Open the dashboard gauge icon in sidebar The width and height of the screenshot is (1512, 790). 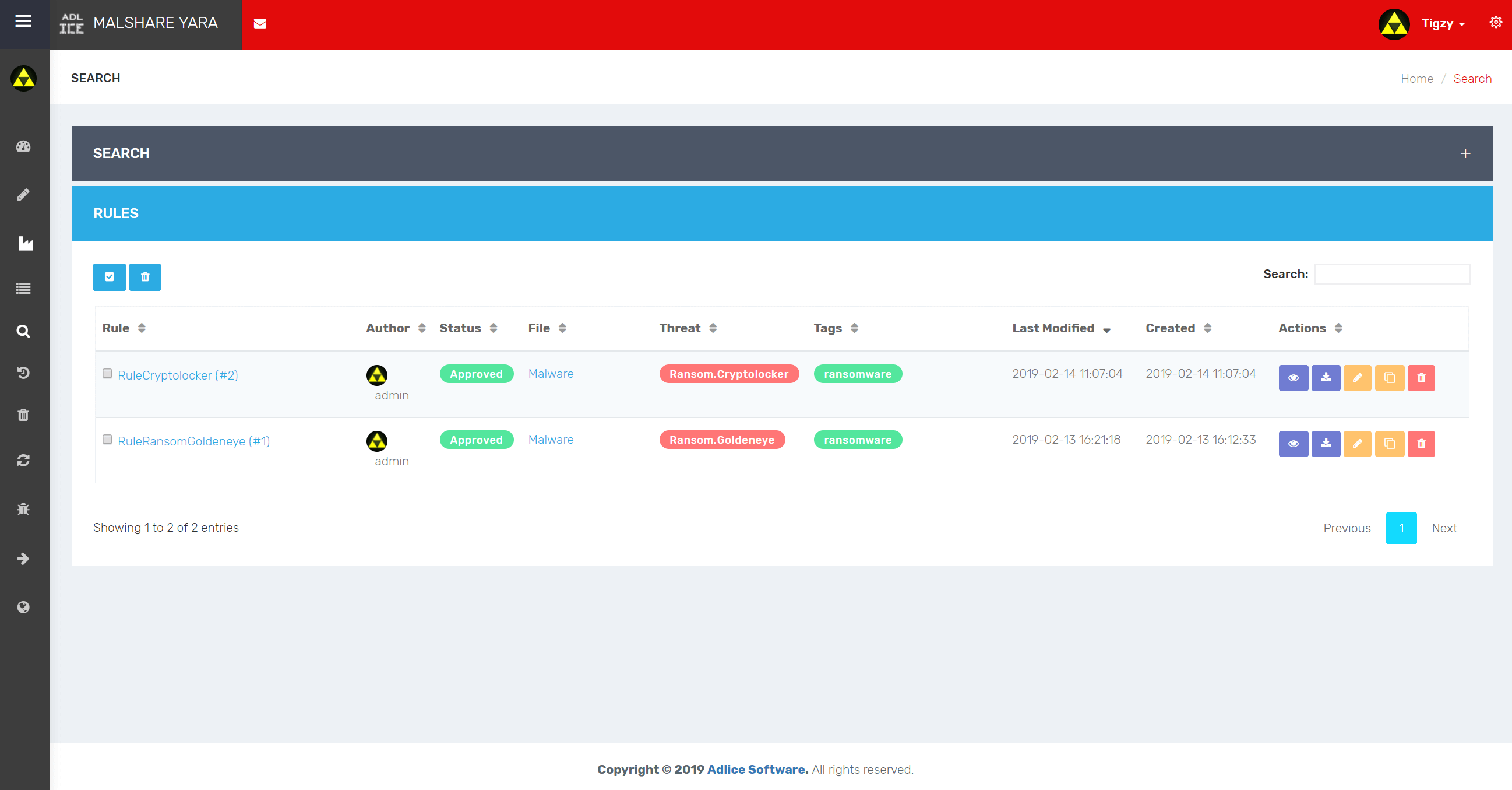tap(23, 146)
